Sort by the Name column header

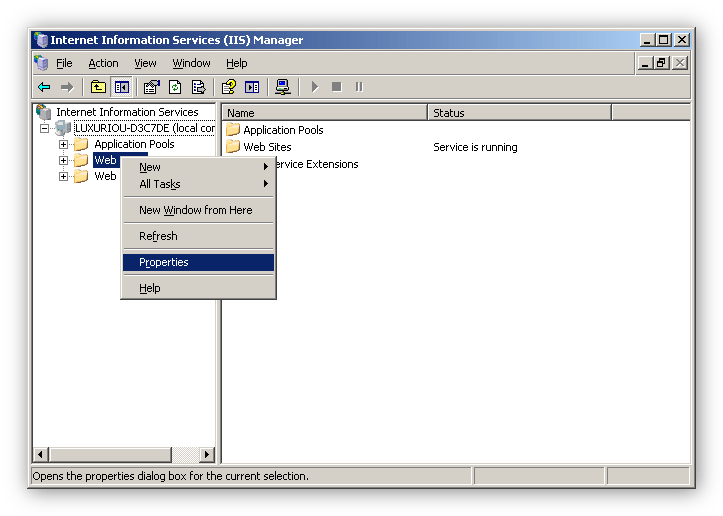tap(325, 113)
